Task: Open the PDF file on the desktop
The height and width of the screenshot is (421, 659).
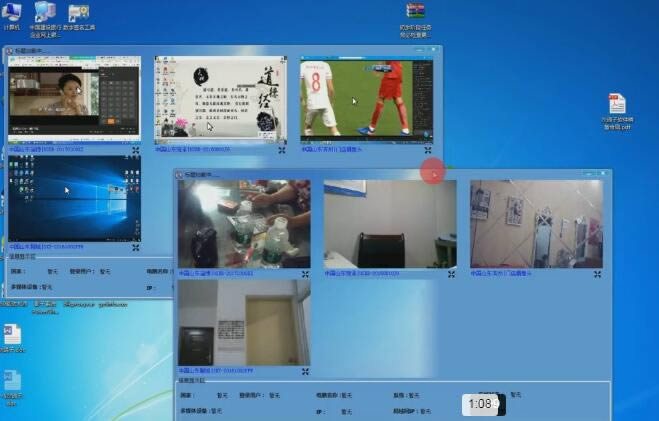Action: click(617, 107)
